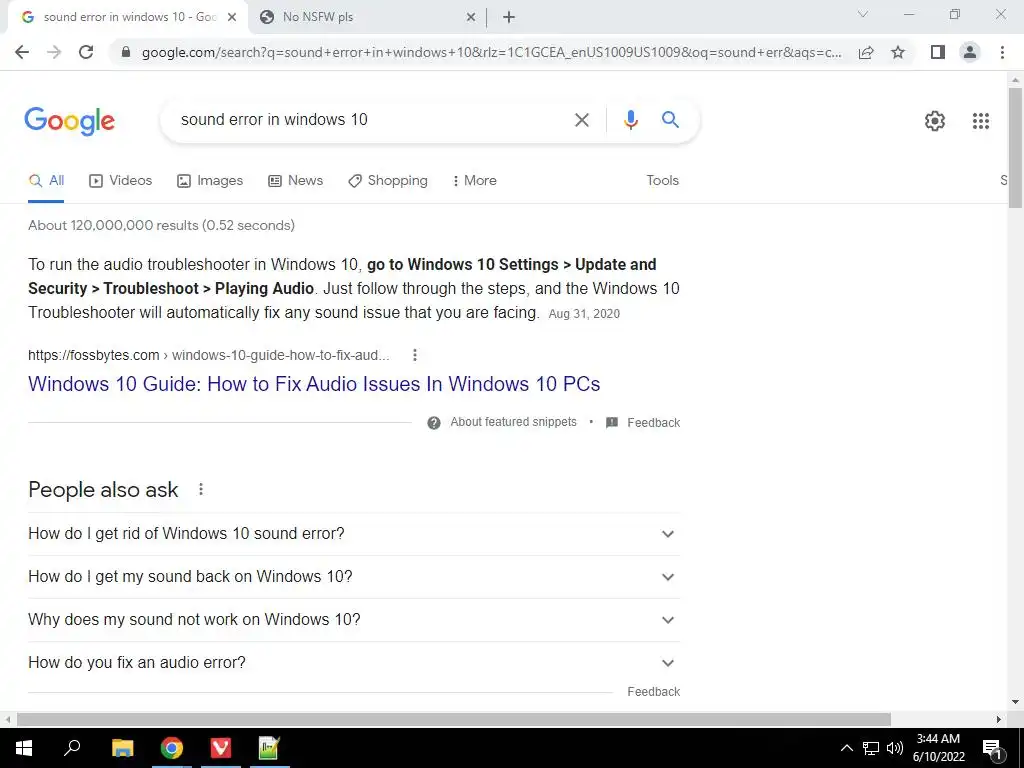
Task: Open the notification center icon
Action: click(992, 749)
